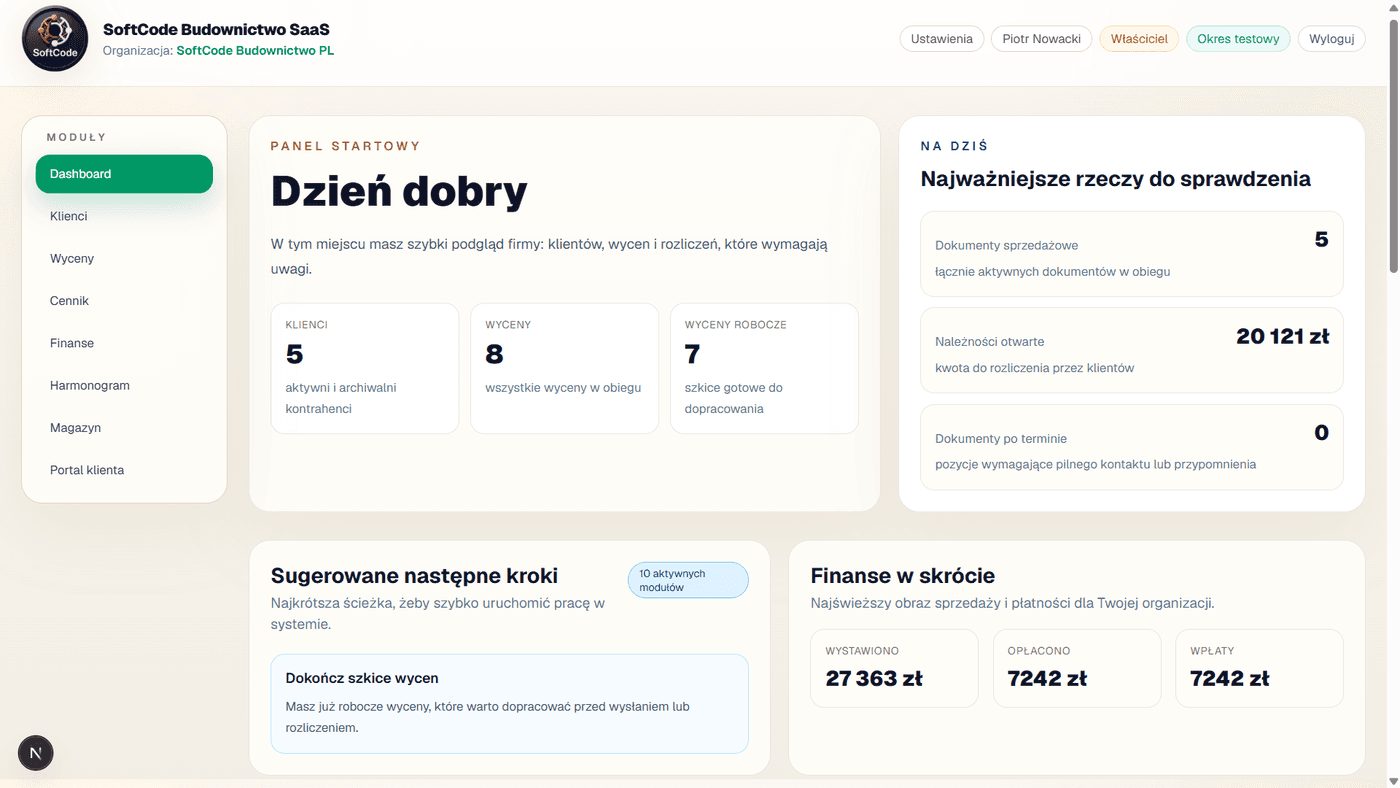The width and height of the screenshot is (1400, 788).
Task: Click the Opłacono 7242 zł tile
Action: tap(1077, 668)
